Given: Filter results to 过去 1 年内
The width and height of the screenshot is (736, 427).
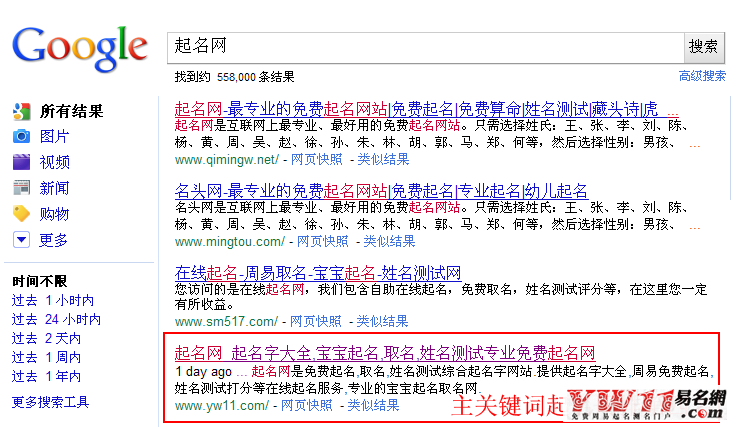Looking at the screenshot, I should (x=46, y=377).
